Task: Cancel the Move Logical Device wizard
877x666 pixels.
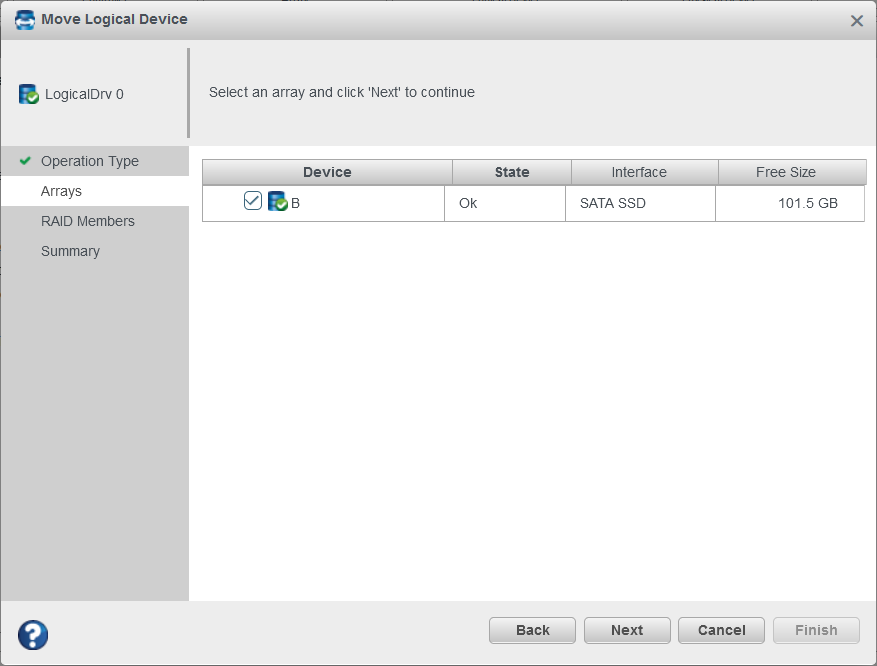Action: (x=720, y=630)
